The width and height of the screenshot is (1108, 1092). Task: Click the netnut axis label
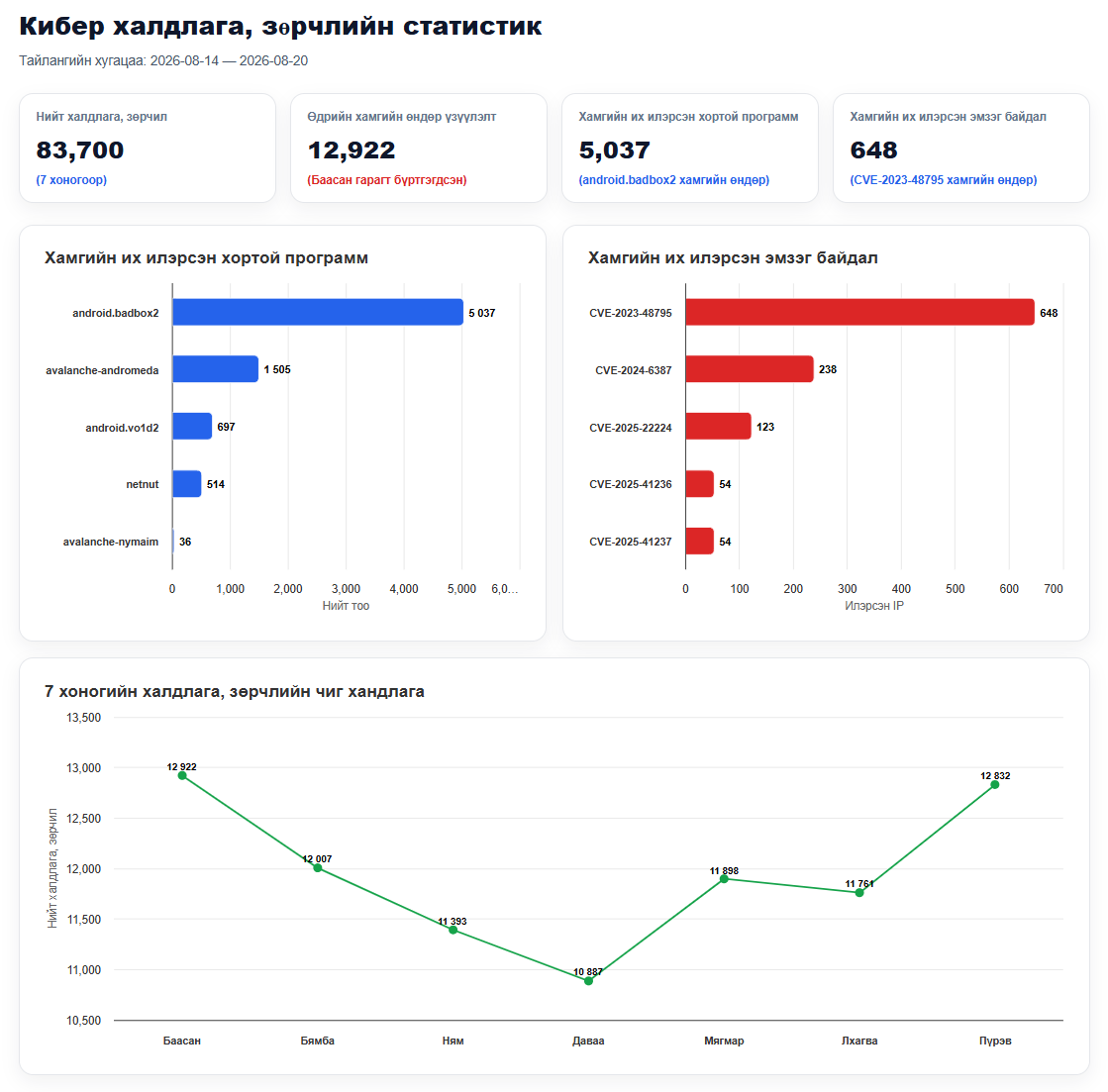143,484
